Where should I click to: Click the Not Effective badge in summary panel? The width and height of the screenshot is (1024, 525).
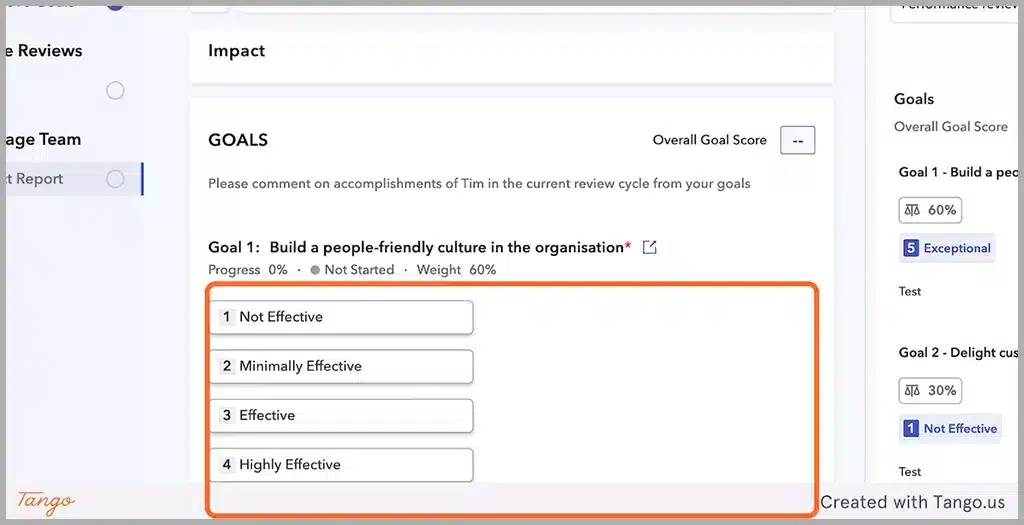(x=950, y=428)
